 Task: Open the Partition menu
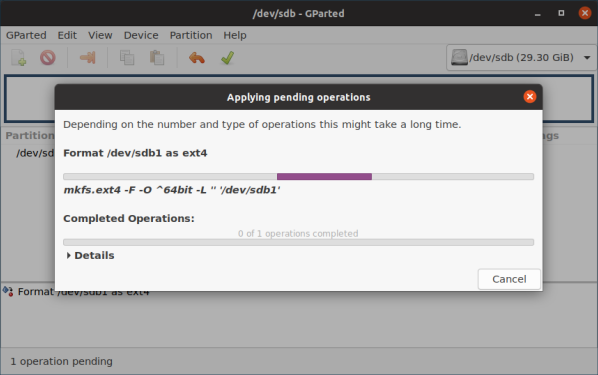191,35
